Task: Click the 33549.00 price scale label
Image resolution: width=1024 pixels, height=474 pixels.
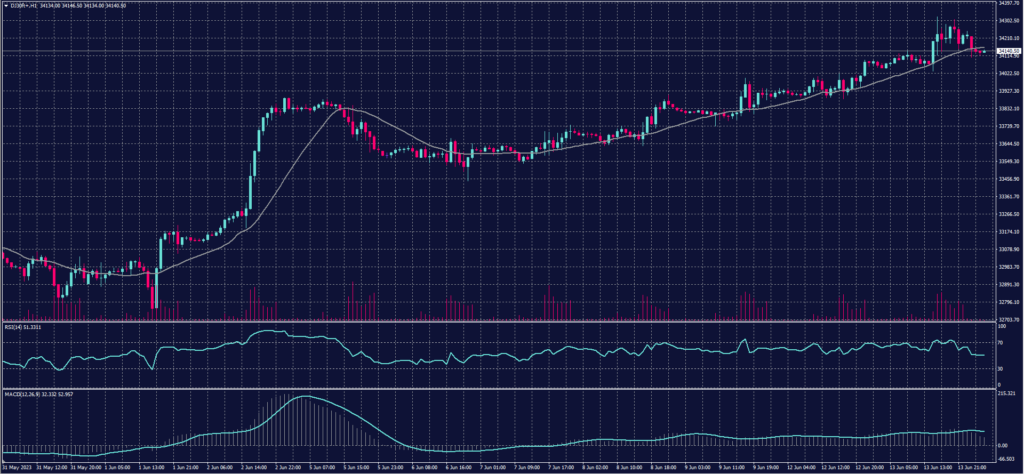Action: [1005, 161]
